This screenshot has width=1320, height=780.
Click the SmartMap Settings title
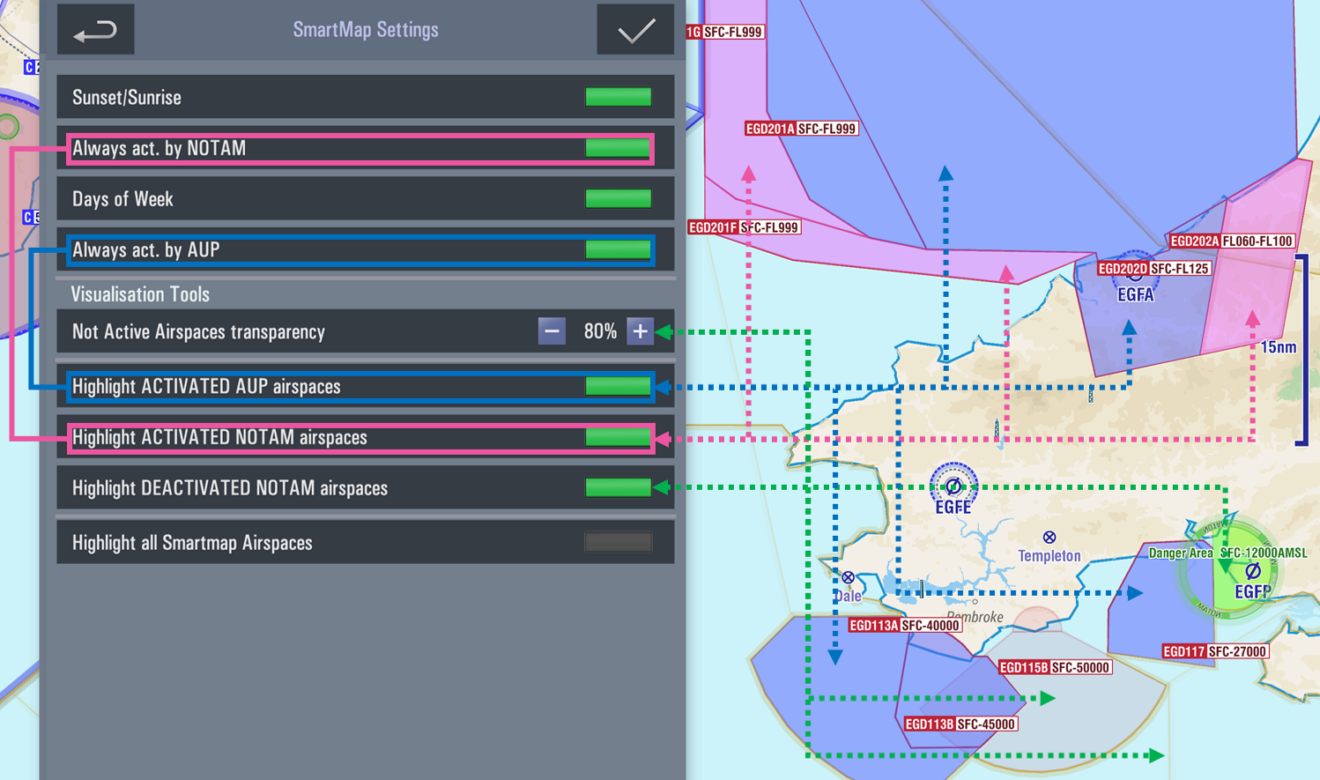[365, 30]
